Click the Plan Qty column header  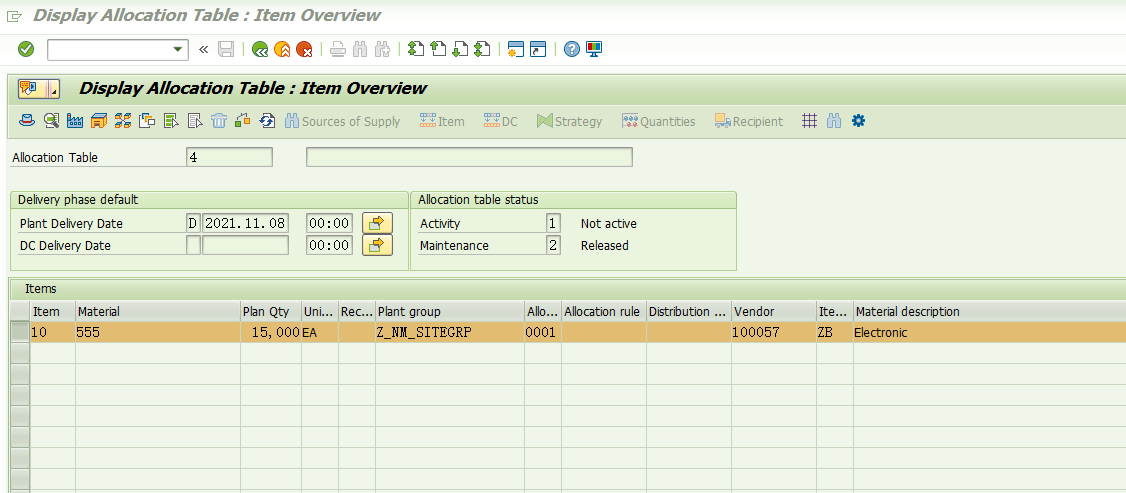[271, 311]
